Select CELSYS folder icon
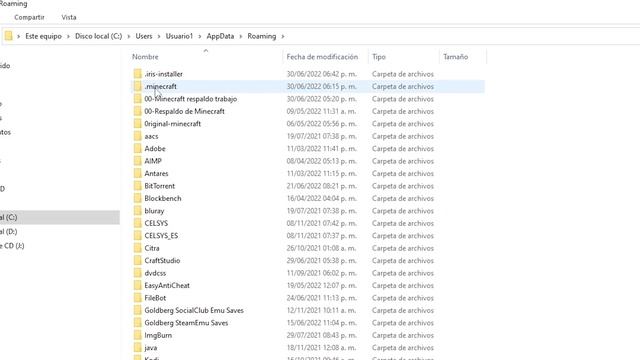640x360 pixels. coord(138,223)
